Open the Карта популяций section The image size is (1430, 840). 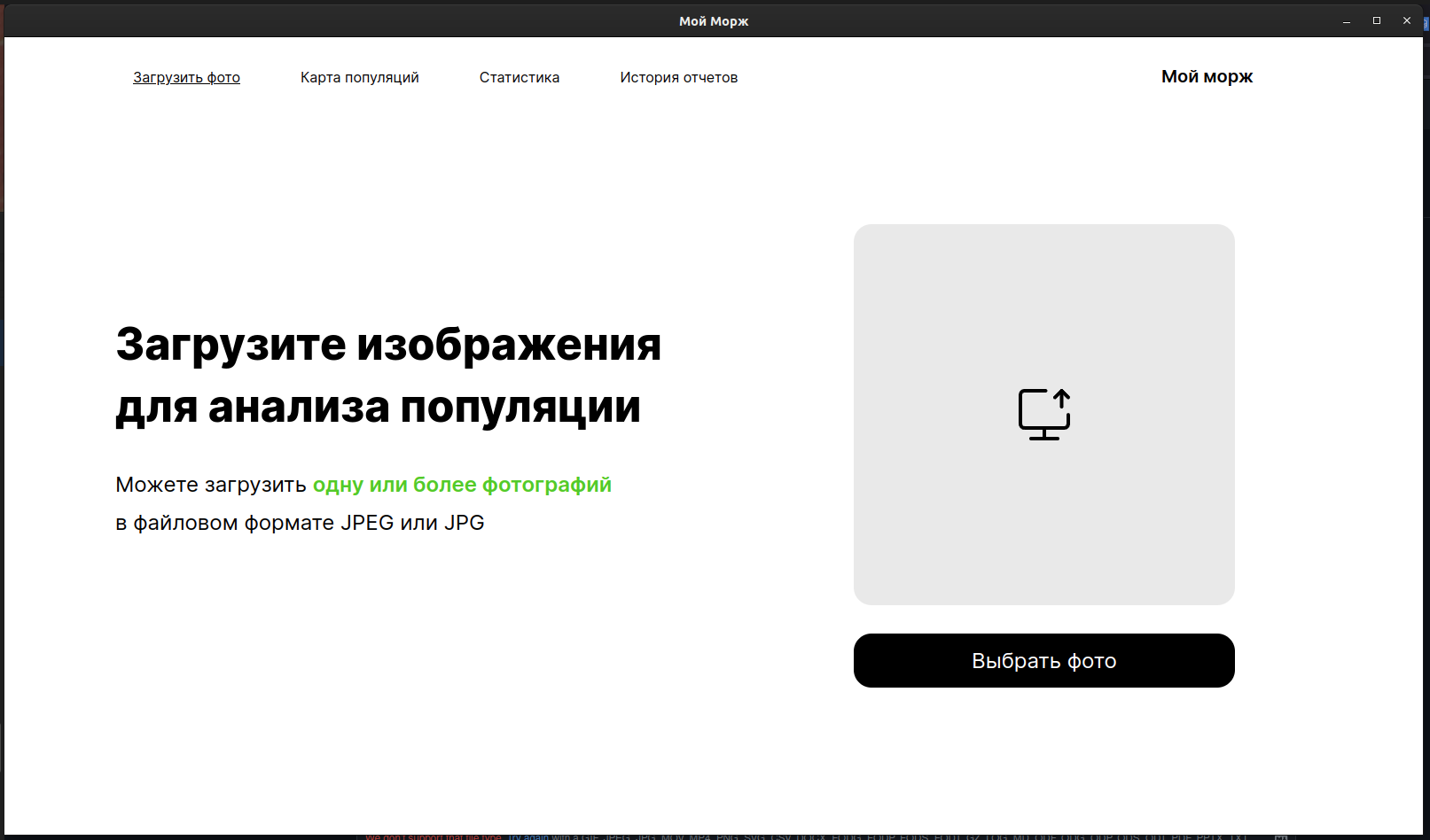[359, 78]
